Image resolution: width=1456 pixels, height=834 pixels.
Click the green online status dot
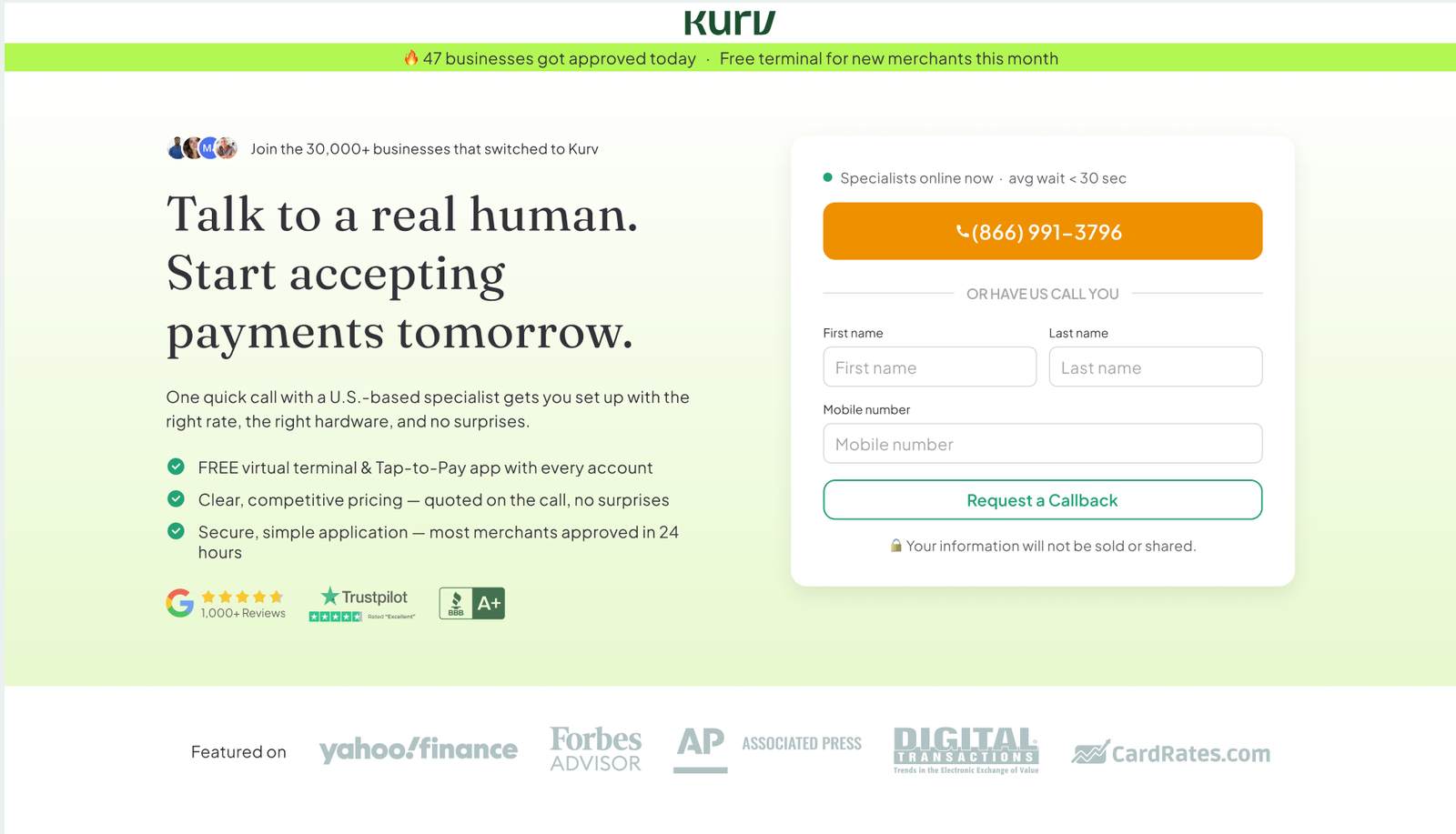pyautogui.click(x=828, y=177)
